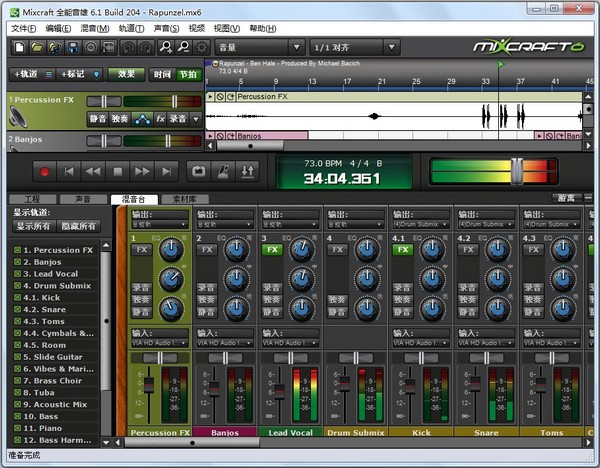600x468 pixels.
Task: Toggle automation icon on Percussion FX track
Action: tap(142, 119)
